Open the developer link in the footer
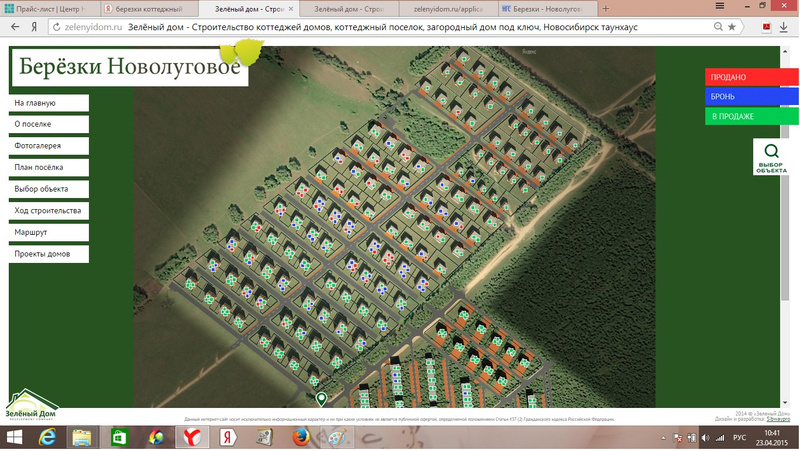 [x=779, y=419]
